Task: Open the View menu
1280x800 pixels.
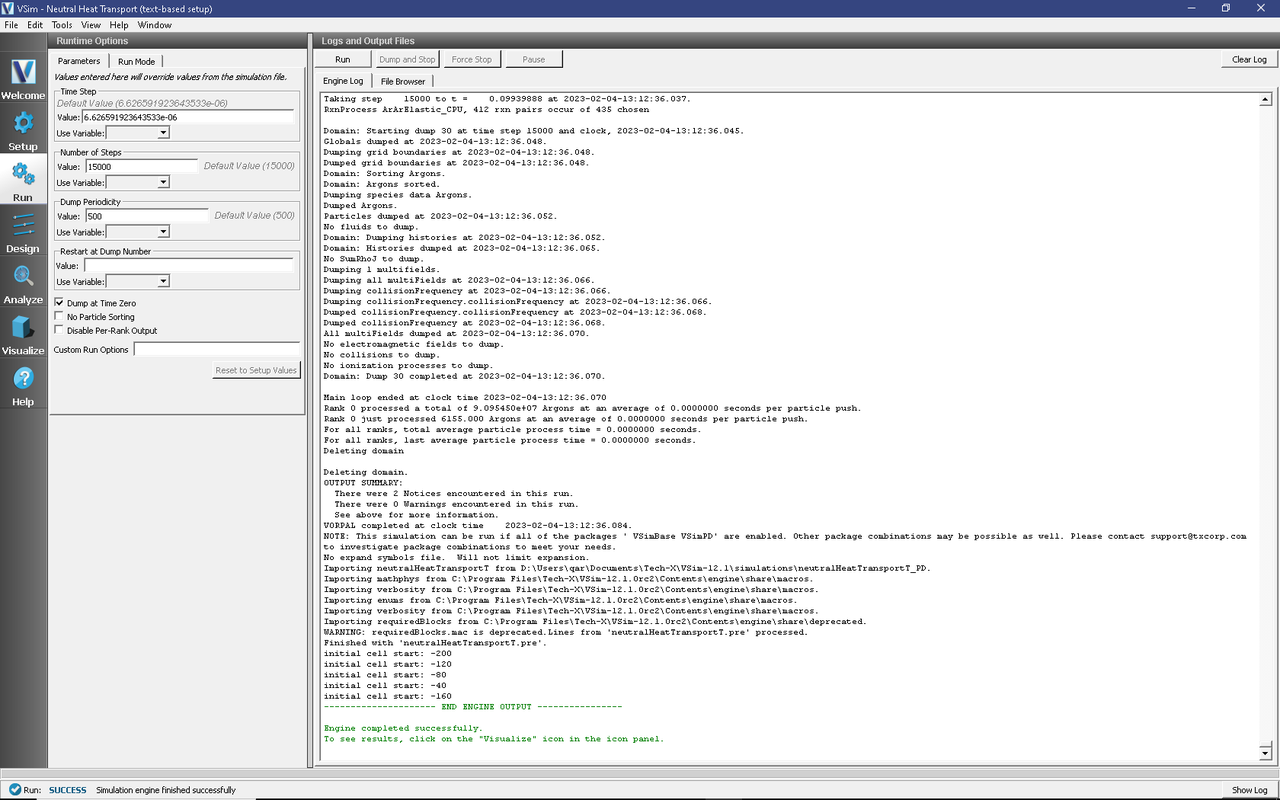Action: (90, 24)
